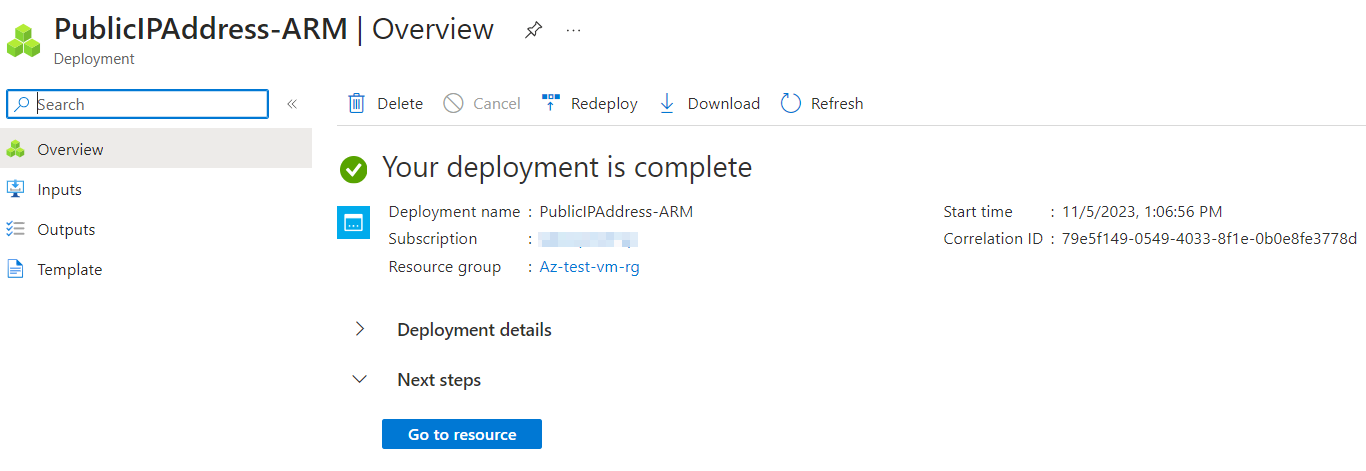Open the Template menu item
1366x471 pixels.
click(x=156, y=269)
